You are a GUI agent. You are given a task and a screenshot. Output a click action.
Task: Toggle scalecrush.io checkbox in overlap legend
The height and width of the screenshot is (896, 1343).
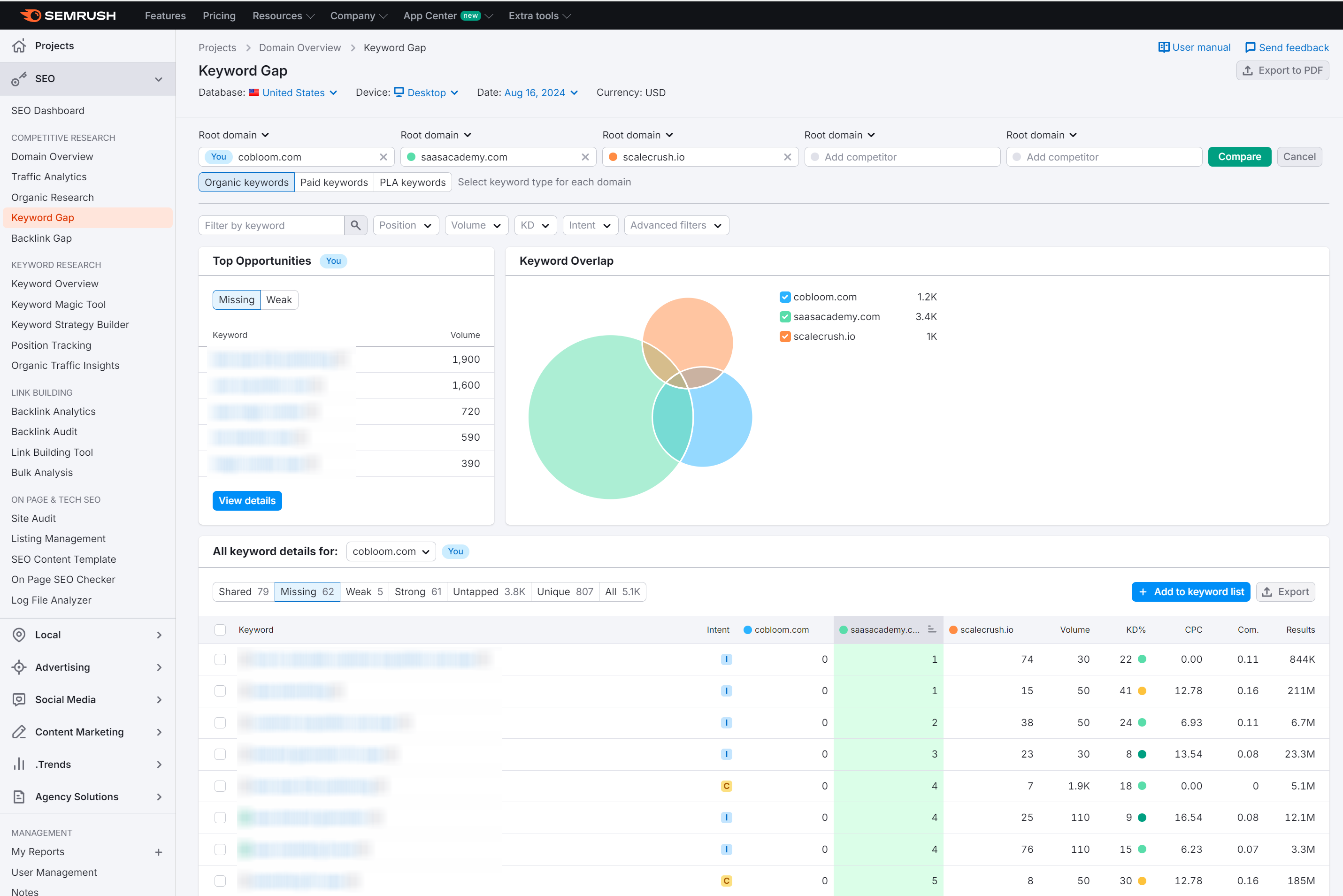click(x=785, y=337)
